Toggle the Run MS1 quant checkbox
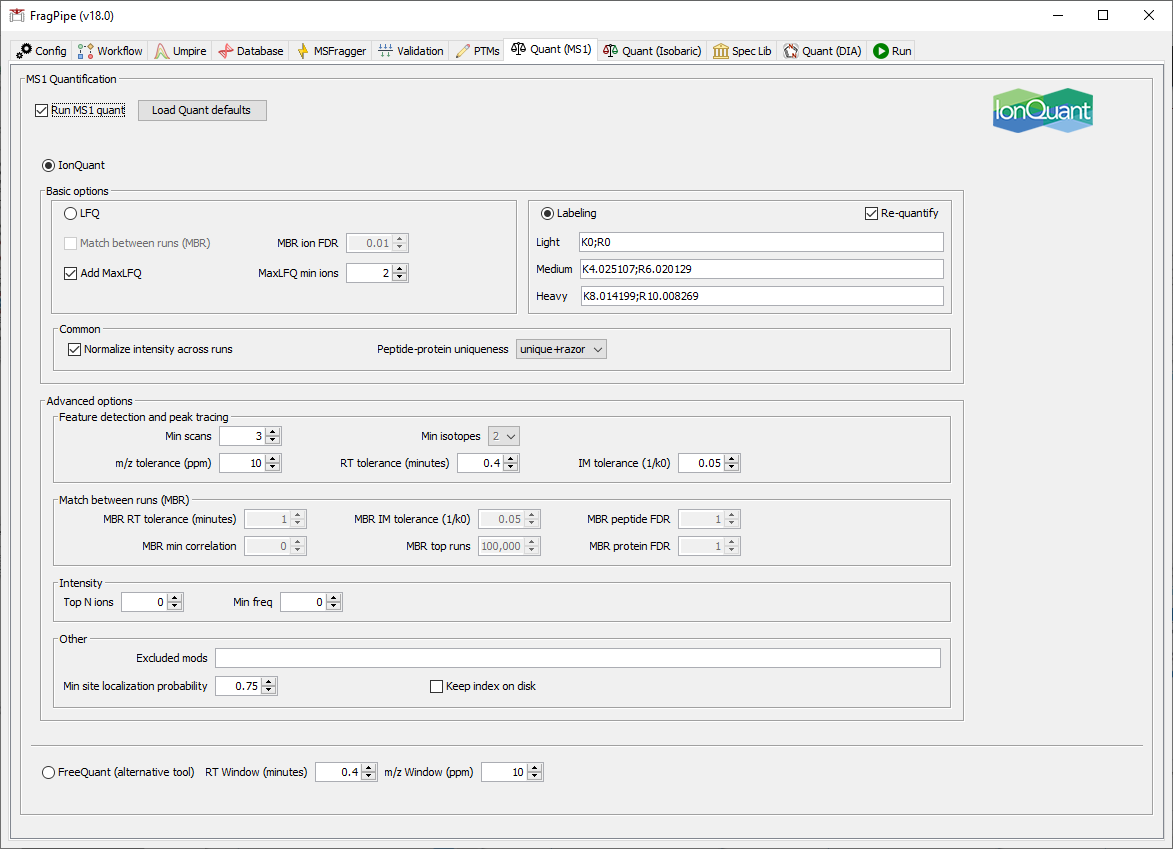 tap(42, 111)
